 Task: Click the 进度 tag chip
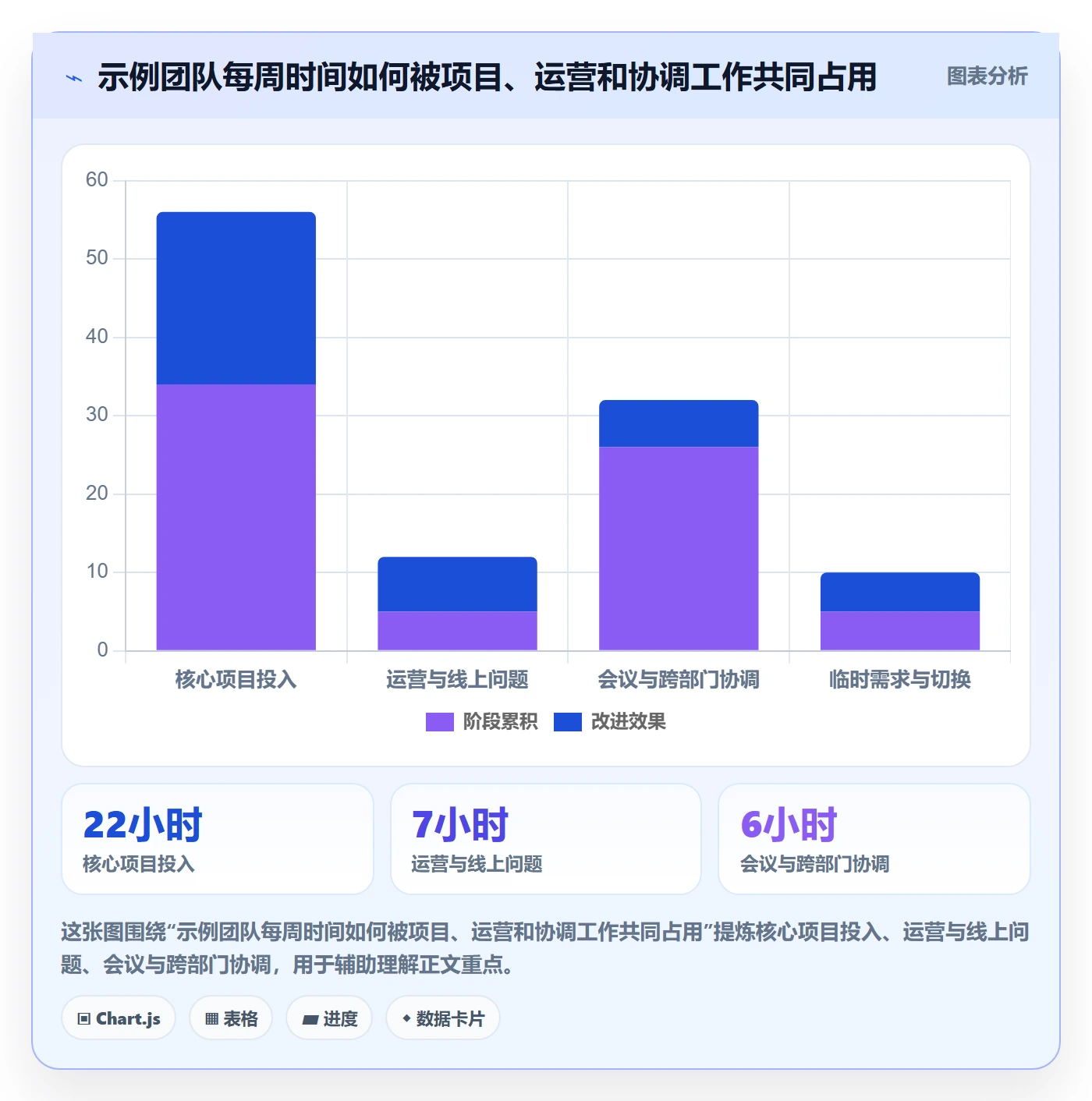click(329, 1018)
